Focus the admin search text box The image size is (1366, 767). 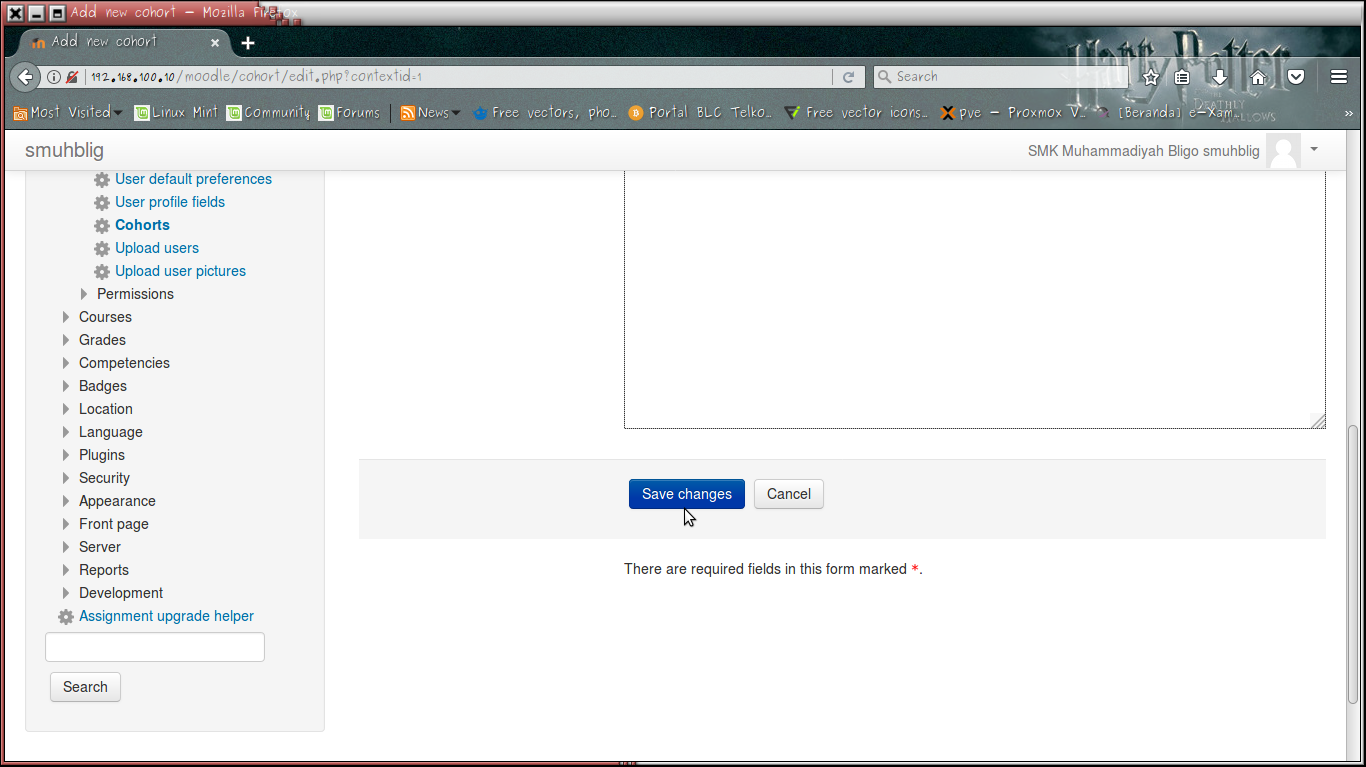(x=155, y=647)
